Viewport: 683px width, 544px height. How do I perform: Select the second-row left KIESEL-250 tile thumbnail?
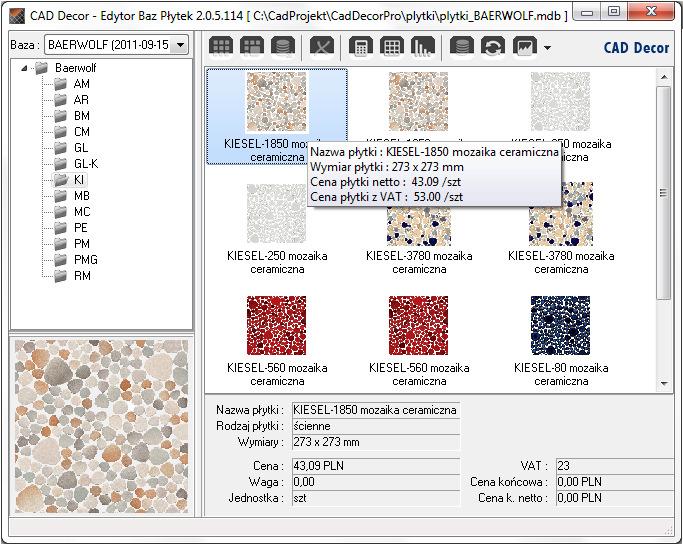tap(277, 213)
